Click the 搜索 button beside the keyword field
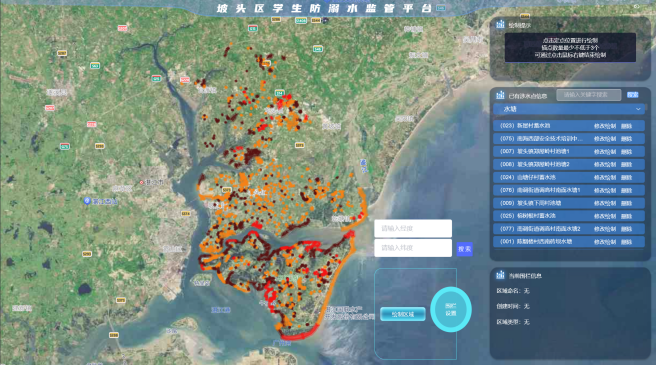The image size is (657, 366). tap(633, 95)
